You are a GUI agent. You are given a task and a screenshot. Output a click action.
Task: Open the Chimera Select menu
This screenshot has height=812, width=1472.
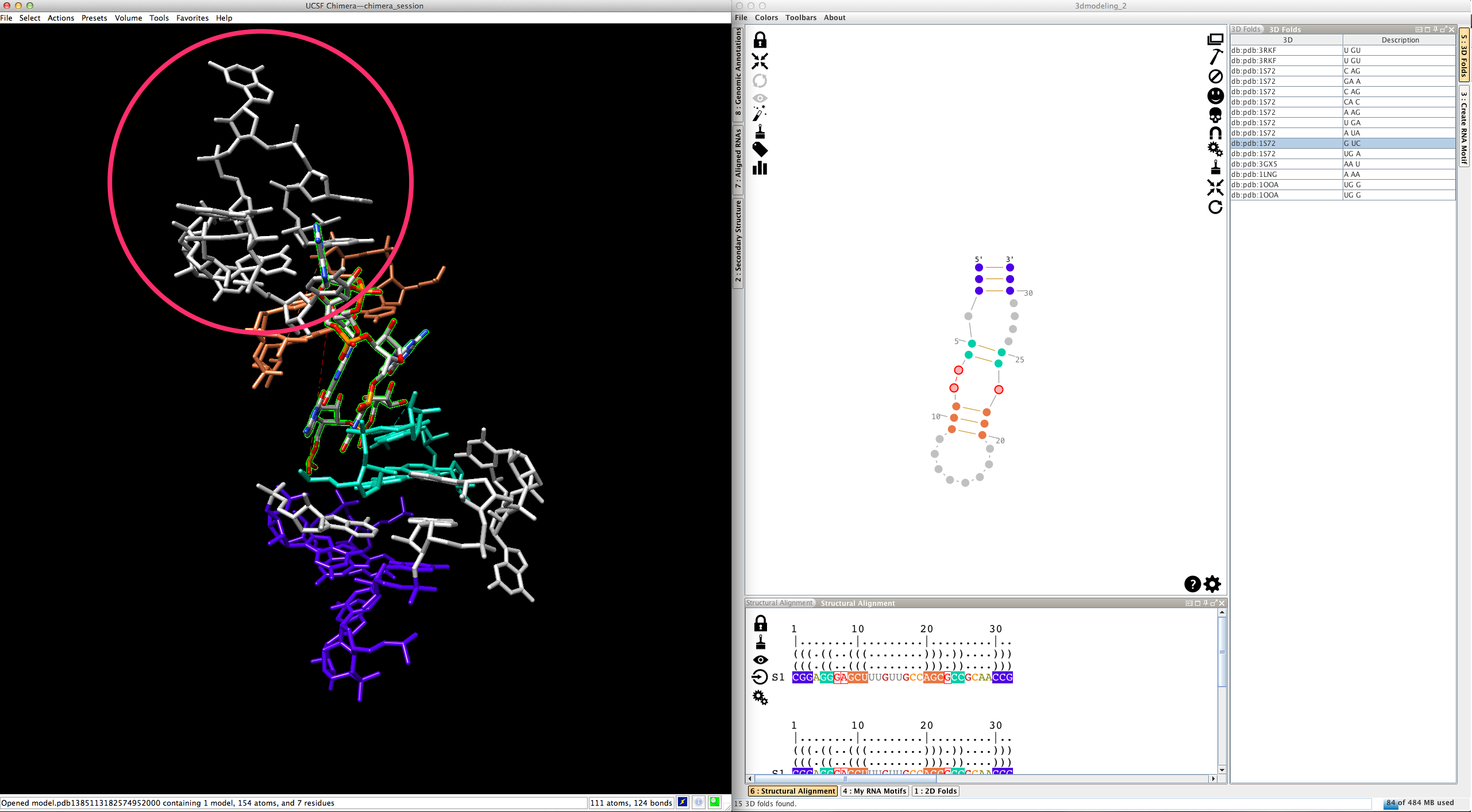[30, 18]
